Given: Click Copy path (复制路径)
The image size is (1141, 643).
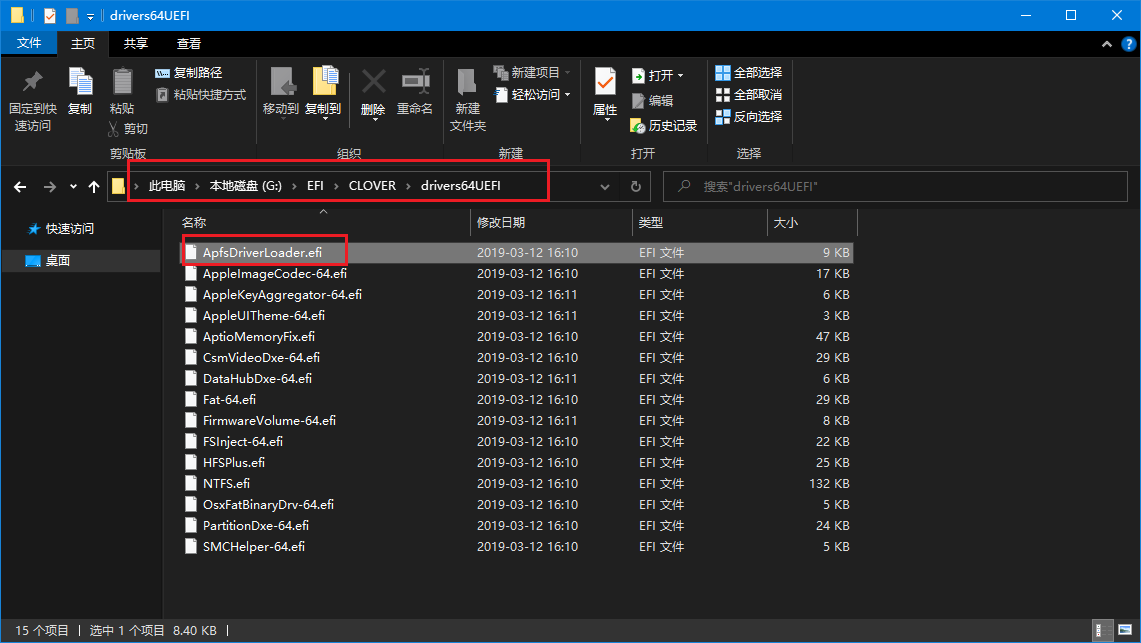Looking at the screenshot, I should pyautogui.click(x=189, y=73).
